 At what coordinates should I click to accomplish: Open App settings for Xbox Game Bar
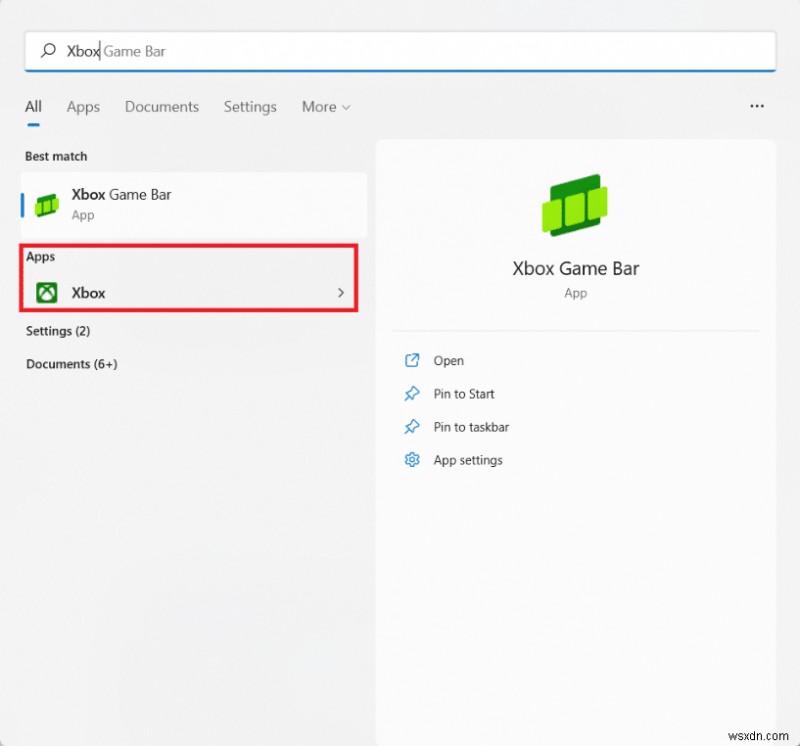point(468,460)
